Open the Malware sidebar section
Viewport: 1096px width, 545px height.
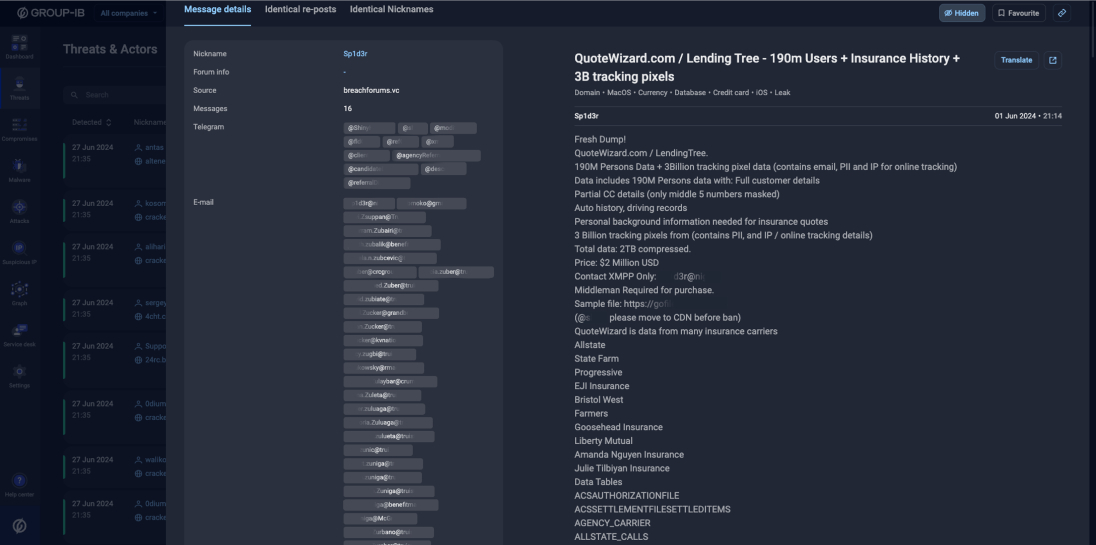coord(20,170)
